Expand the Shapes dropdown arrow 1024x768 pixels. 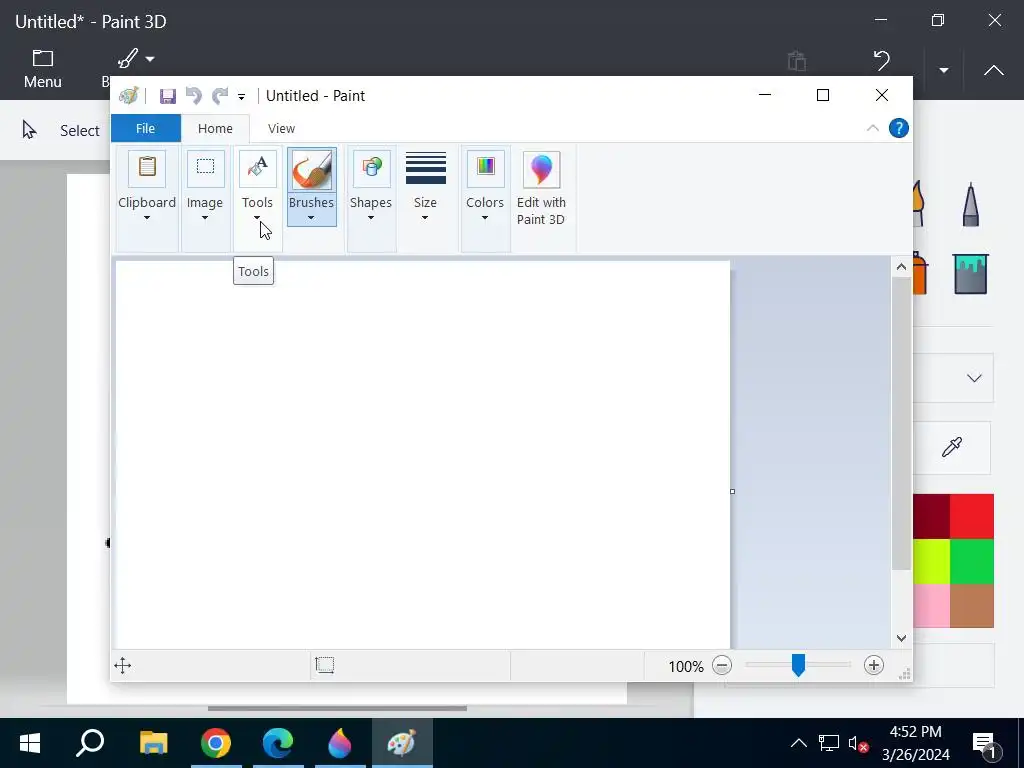coord(371,218)
